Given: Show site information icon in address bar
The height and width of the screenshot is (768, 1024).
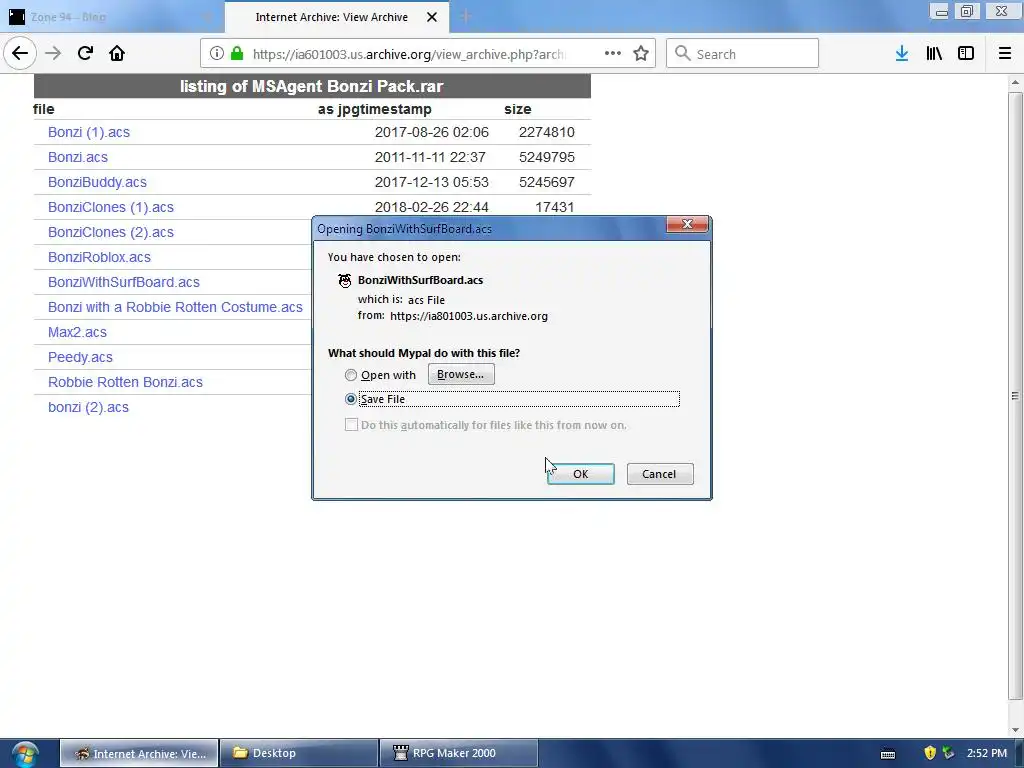Looking at the screenshot, I should tap(217, 54).
